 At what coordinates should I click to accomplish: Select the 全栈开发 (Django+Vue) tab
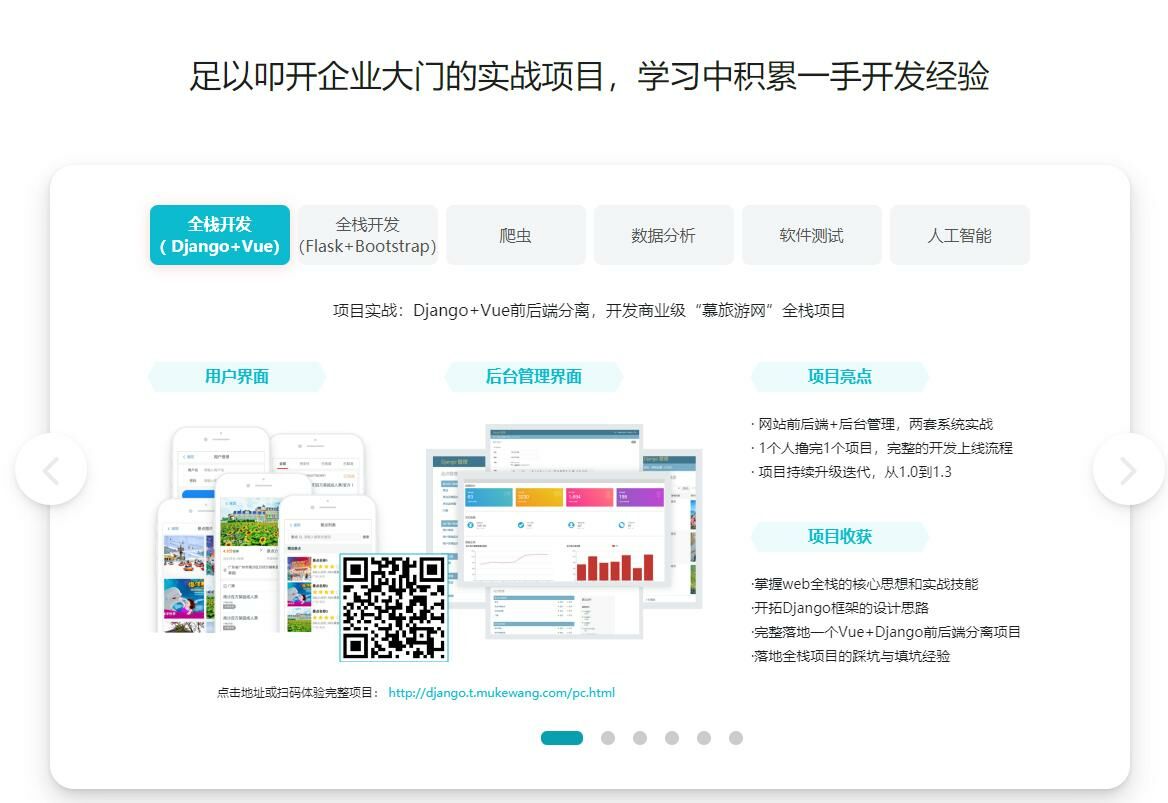click(220, 235)
